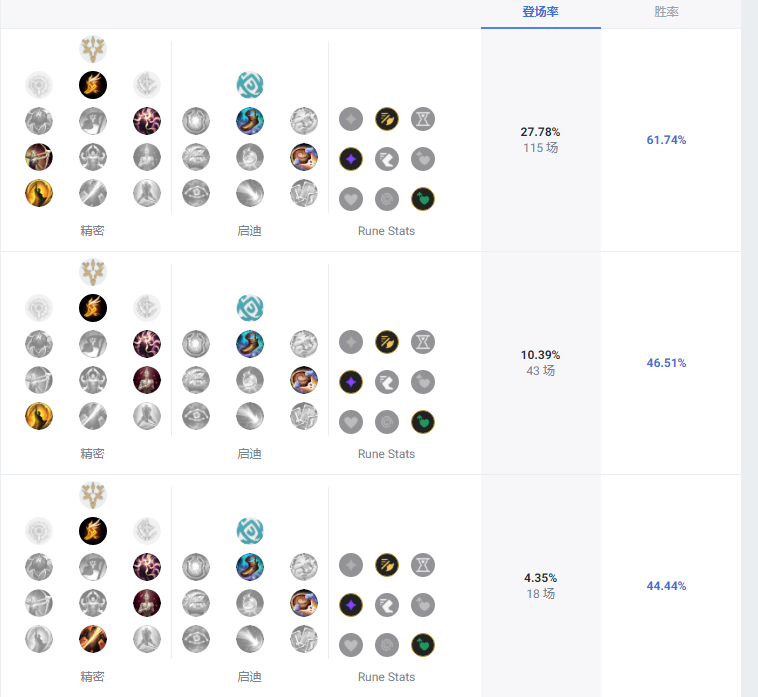The image size is (758, 697).
Task: Click the 43 场 games count
Action: [540, 371]
